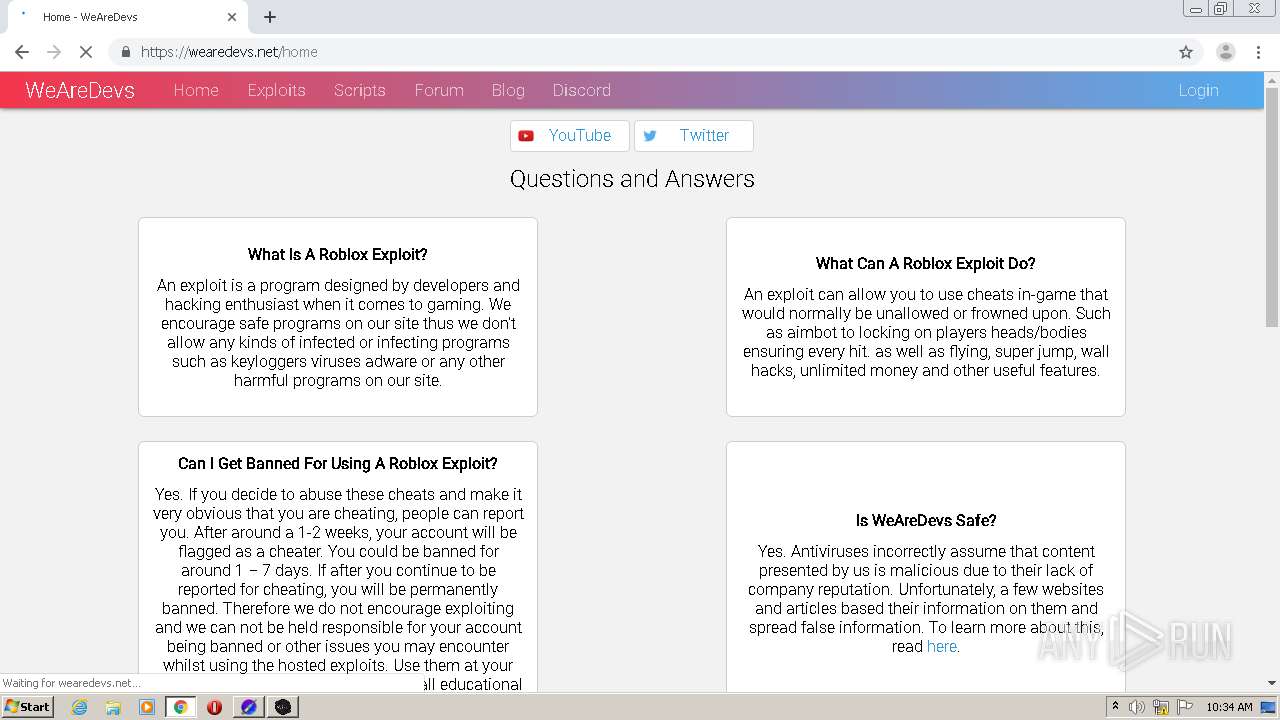Click the Twitter button

coord(693,136)
